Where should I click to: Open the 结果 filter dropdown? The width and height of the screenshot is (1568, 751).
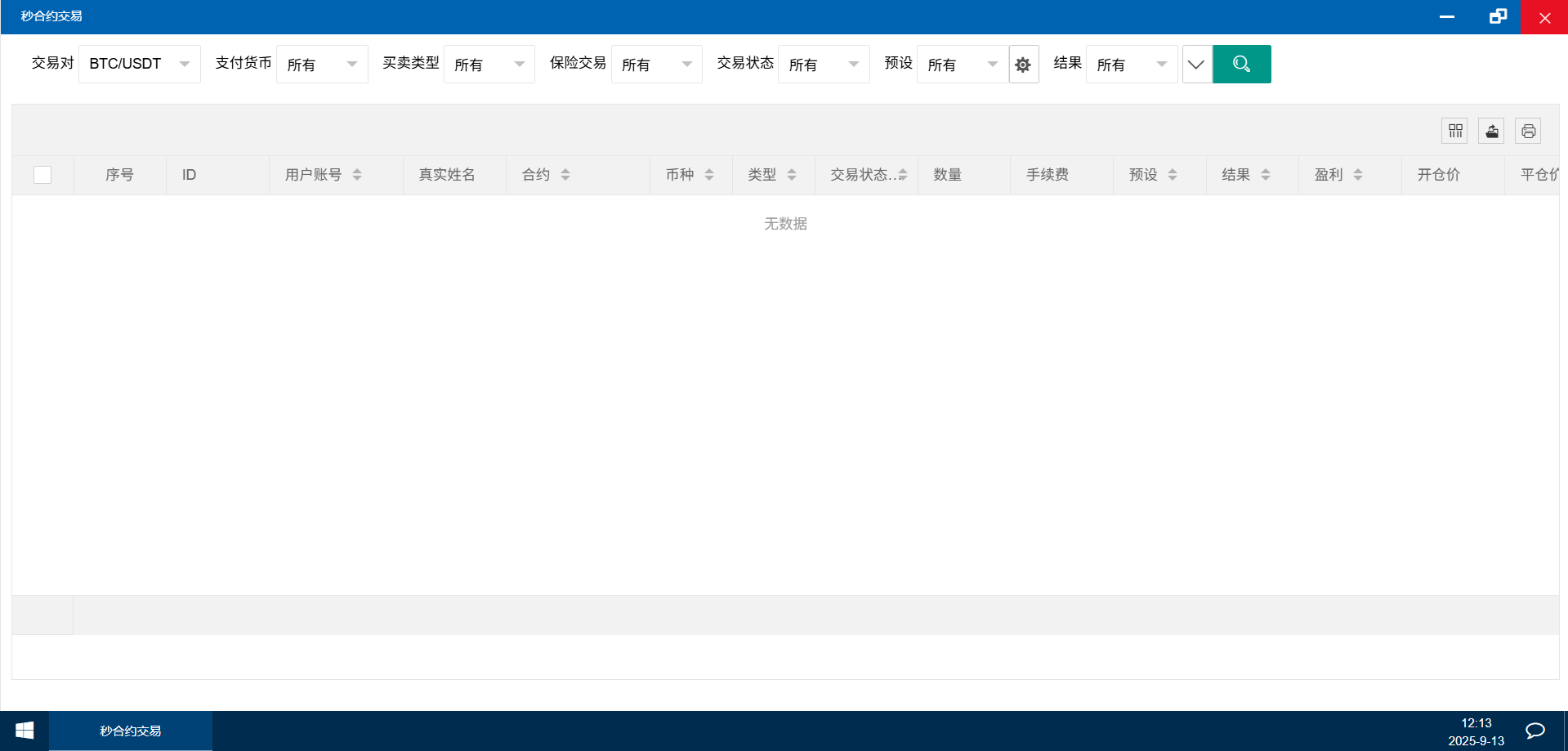click(1131, 65)
